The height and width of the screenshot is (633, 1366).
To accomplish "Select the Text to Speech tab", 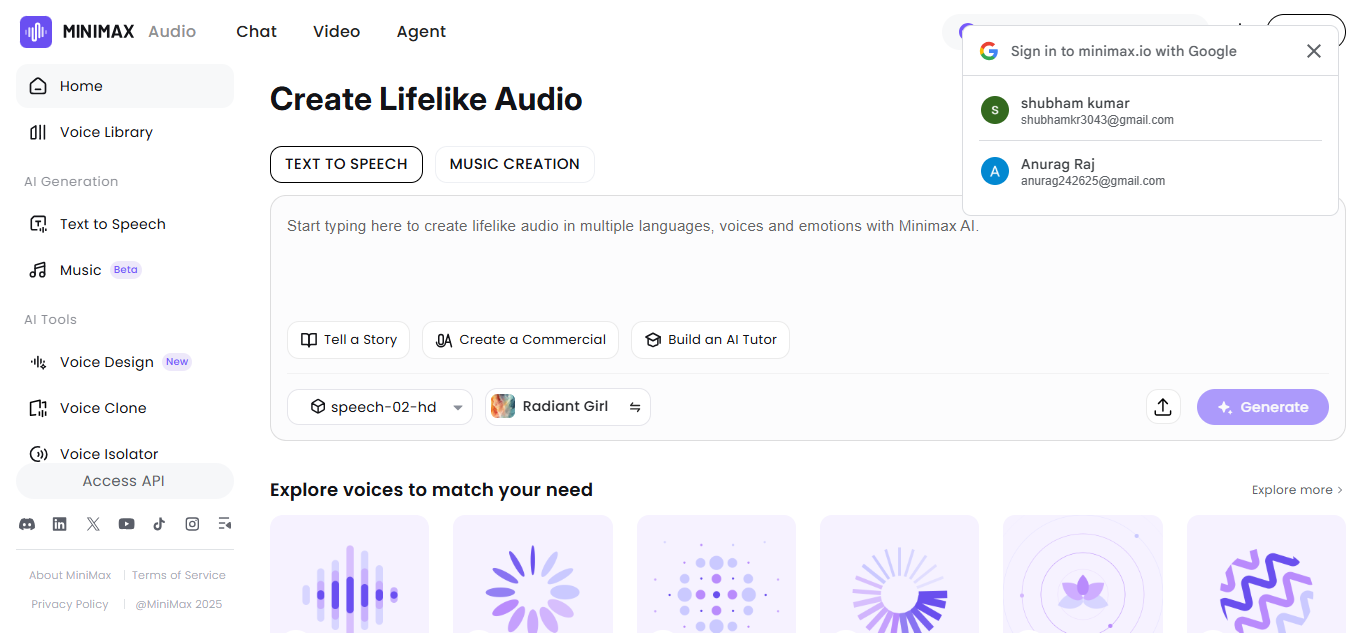I will (346, 164).
